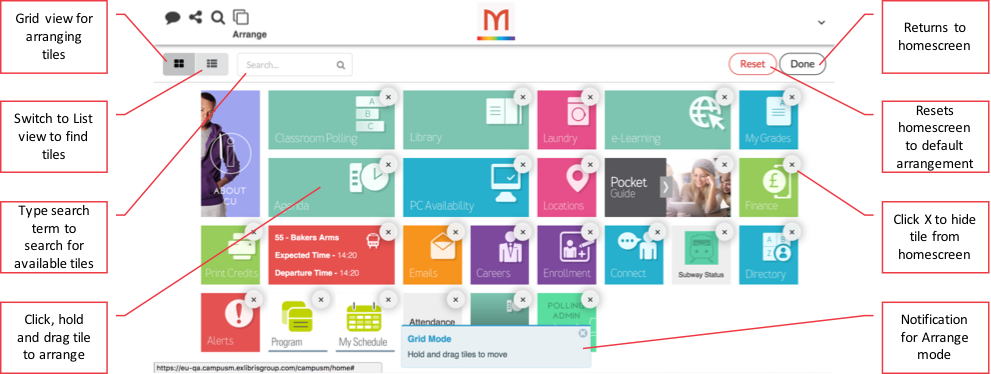The width and height of the screenshot is (991, 374).
Task: Select the Program tile
Action: click(x=298, y=322)
